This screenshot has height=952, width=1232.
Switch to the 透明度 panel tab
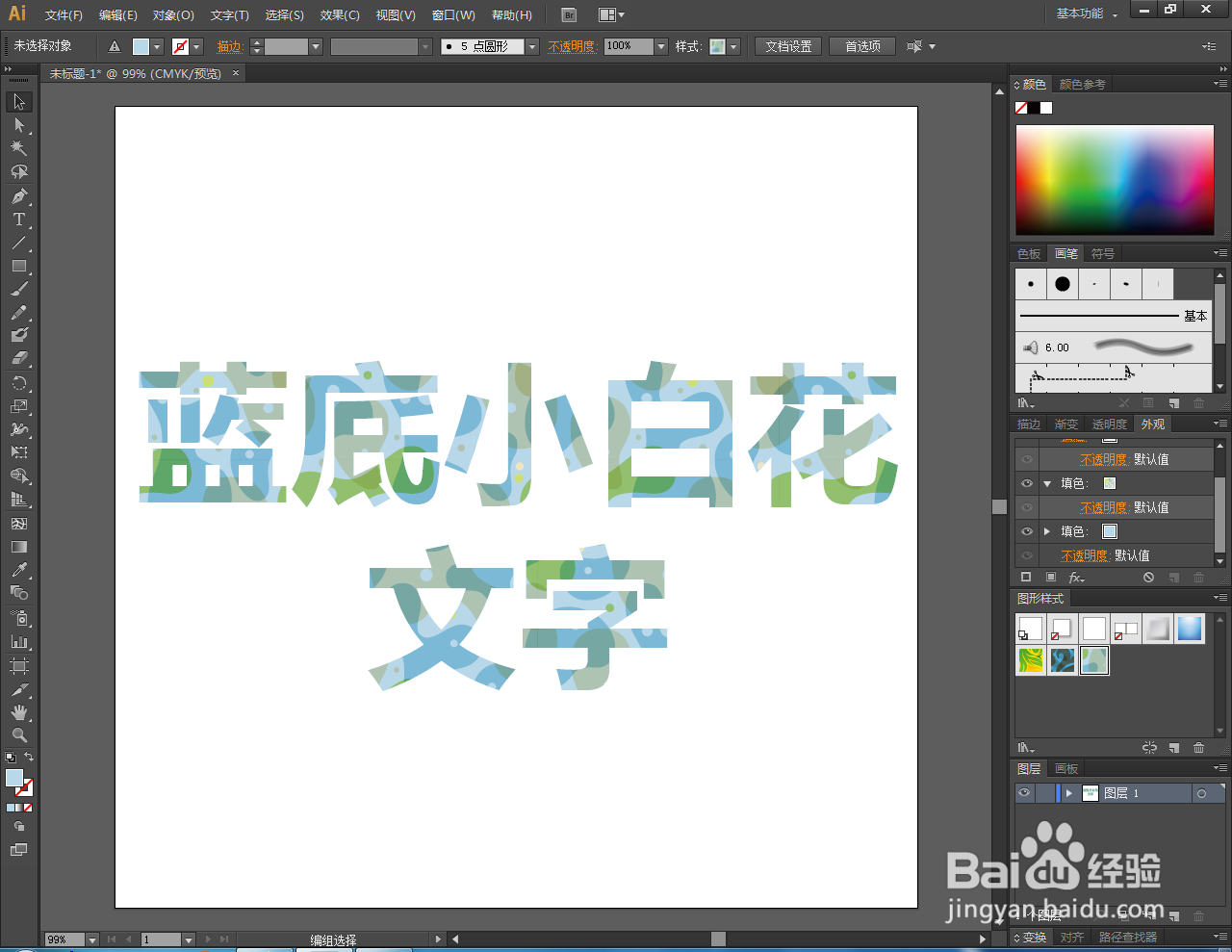tap(1109, 424)
